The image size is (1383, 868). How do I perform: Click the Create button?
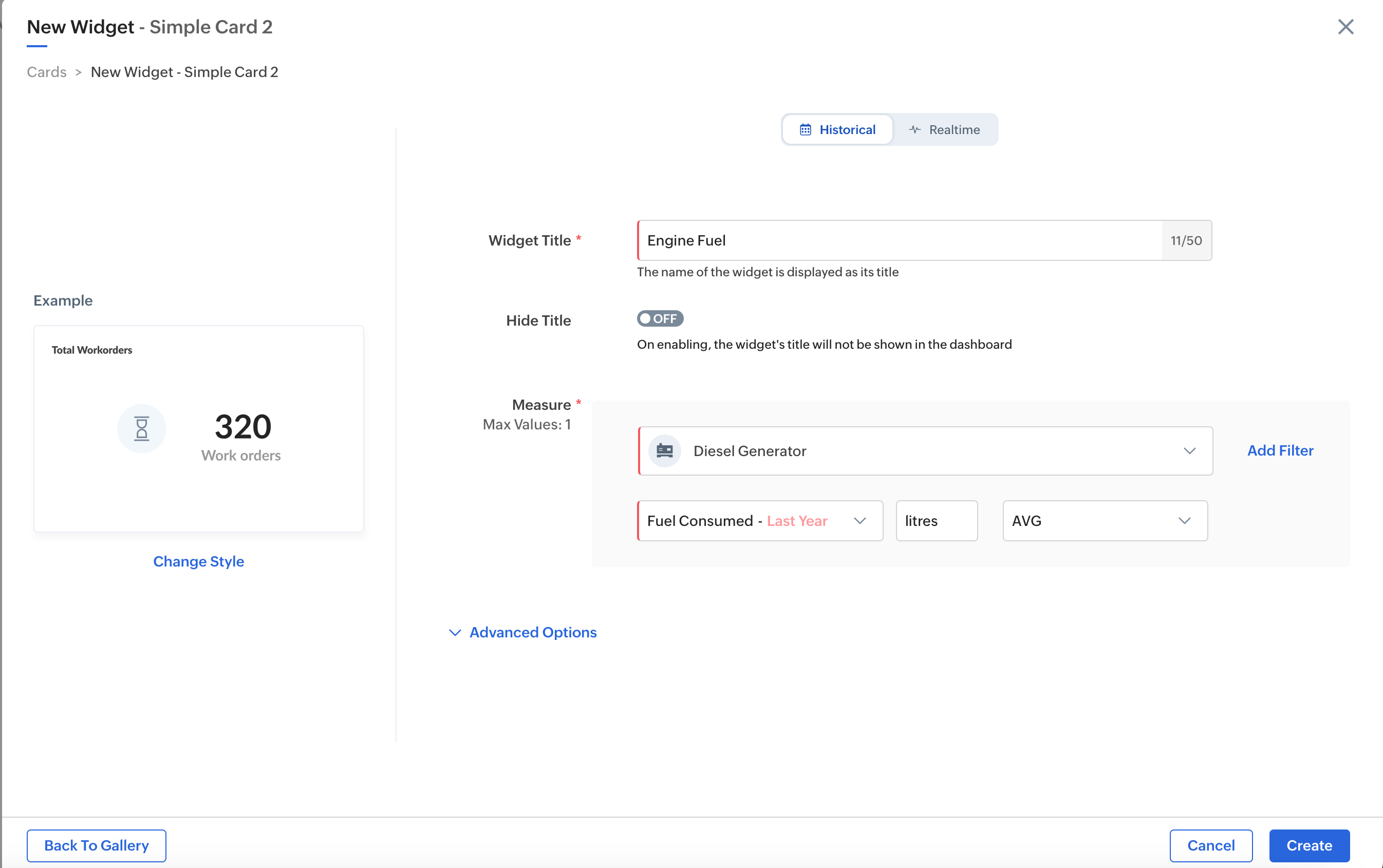coord(1309,845)
